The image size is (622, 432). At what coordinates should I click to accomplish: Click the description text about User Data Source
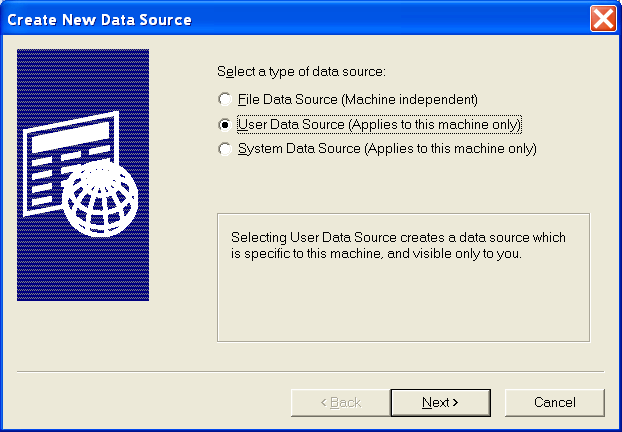(398, 245)
